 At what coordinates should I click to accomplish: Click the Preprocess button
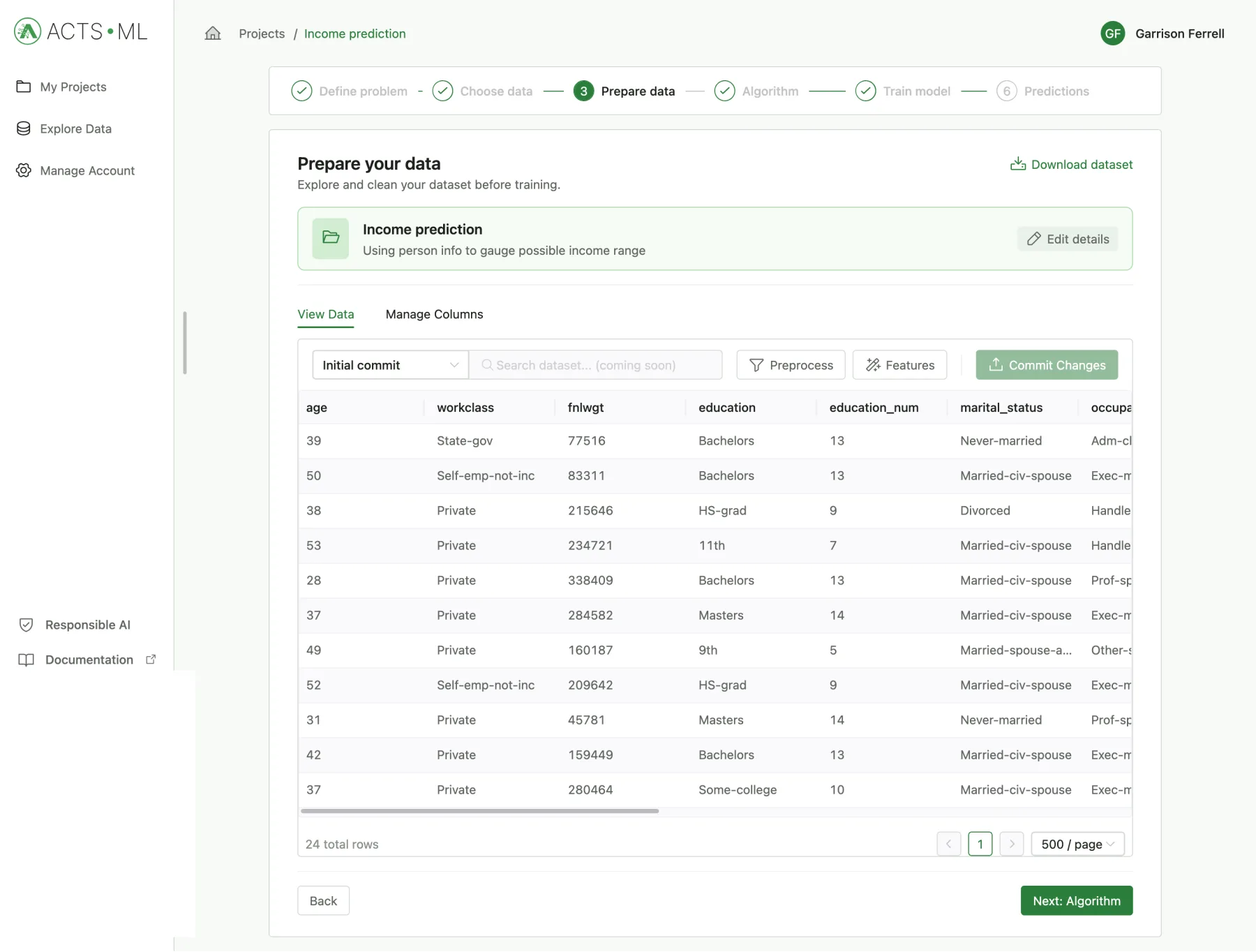[x=791, y=365]
